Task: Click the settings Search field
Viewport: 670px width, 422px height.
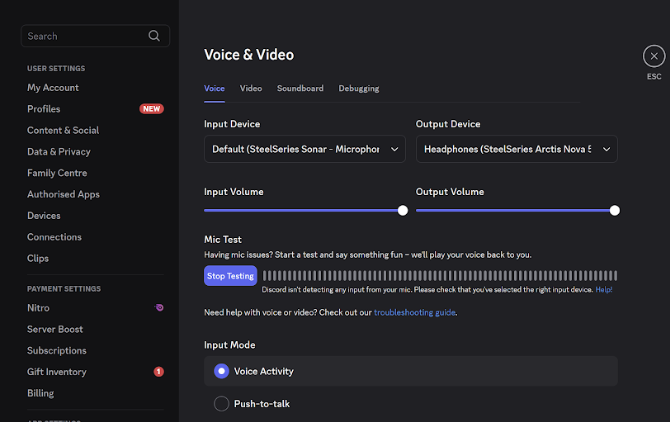Action: coord(95,36)
